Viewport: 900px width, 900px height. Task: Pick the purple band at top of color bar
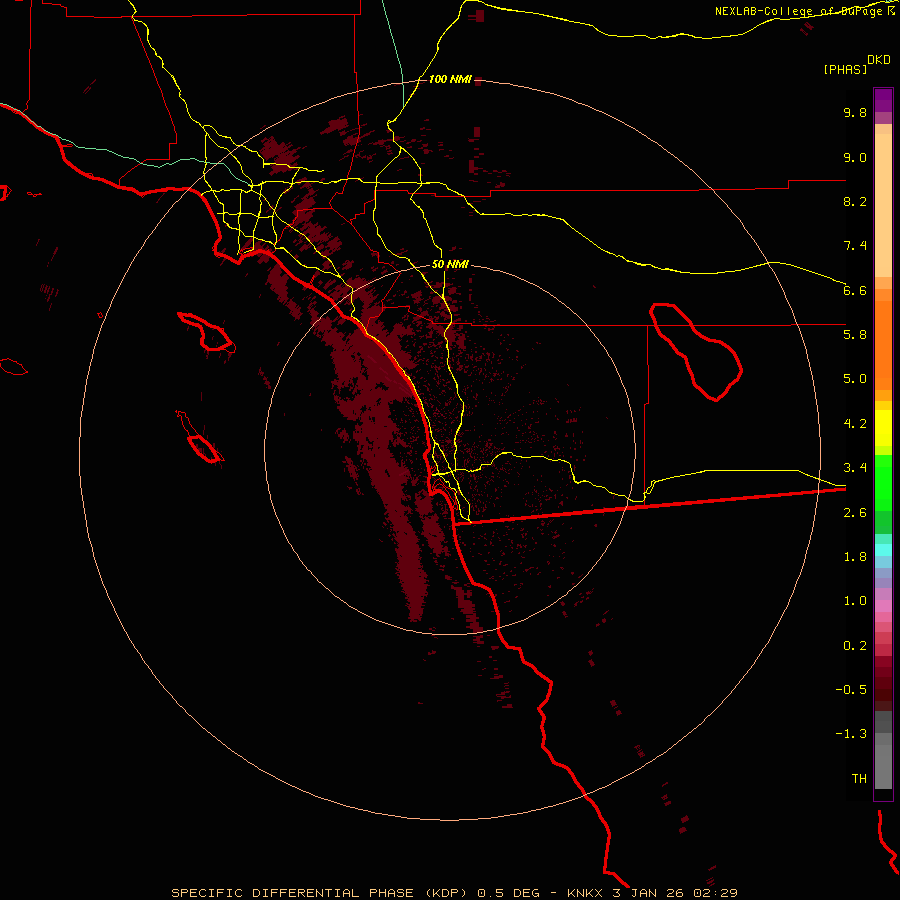click(883, 100)
